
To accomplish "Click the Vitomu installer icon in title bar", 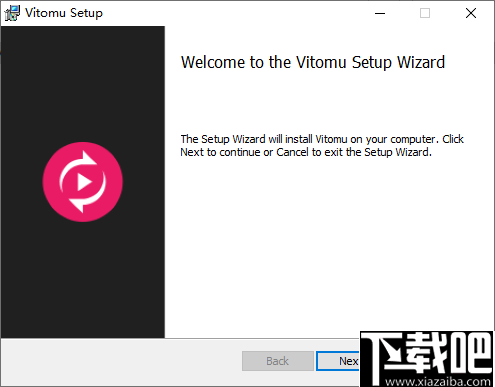I will click(x=12, y=13).
